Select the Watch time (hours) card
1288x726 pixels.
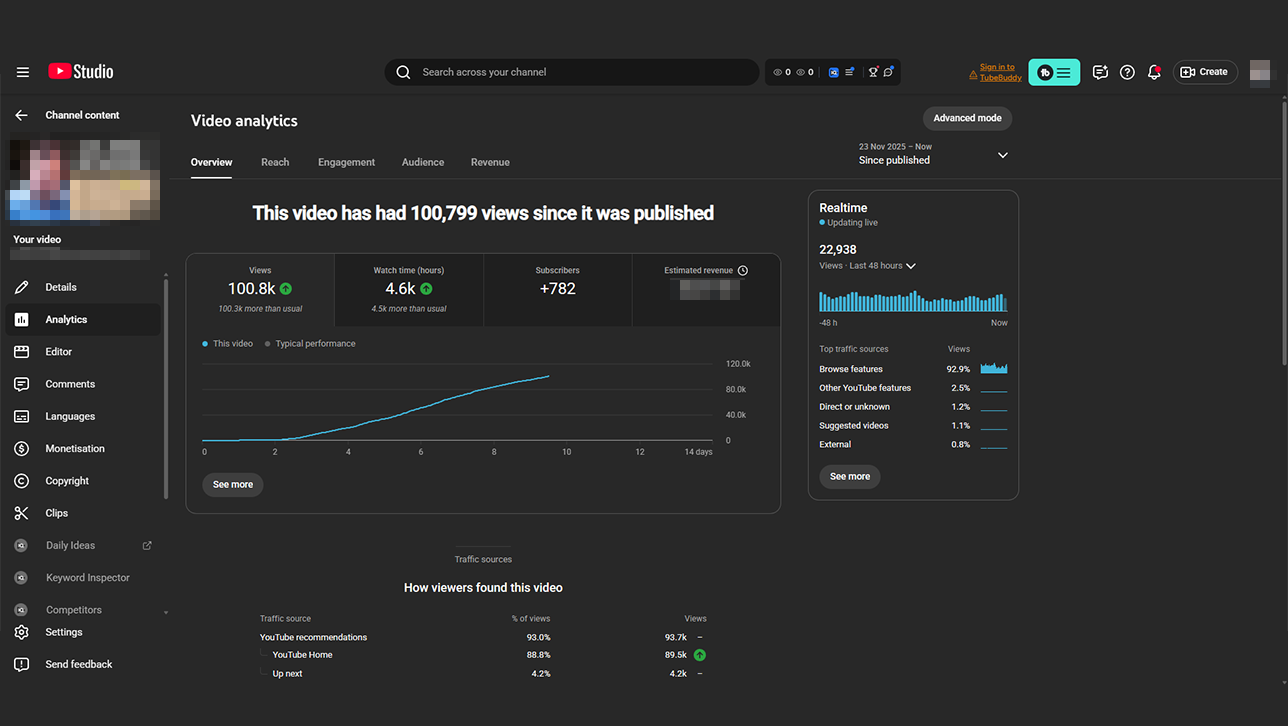[409, 290]
